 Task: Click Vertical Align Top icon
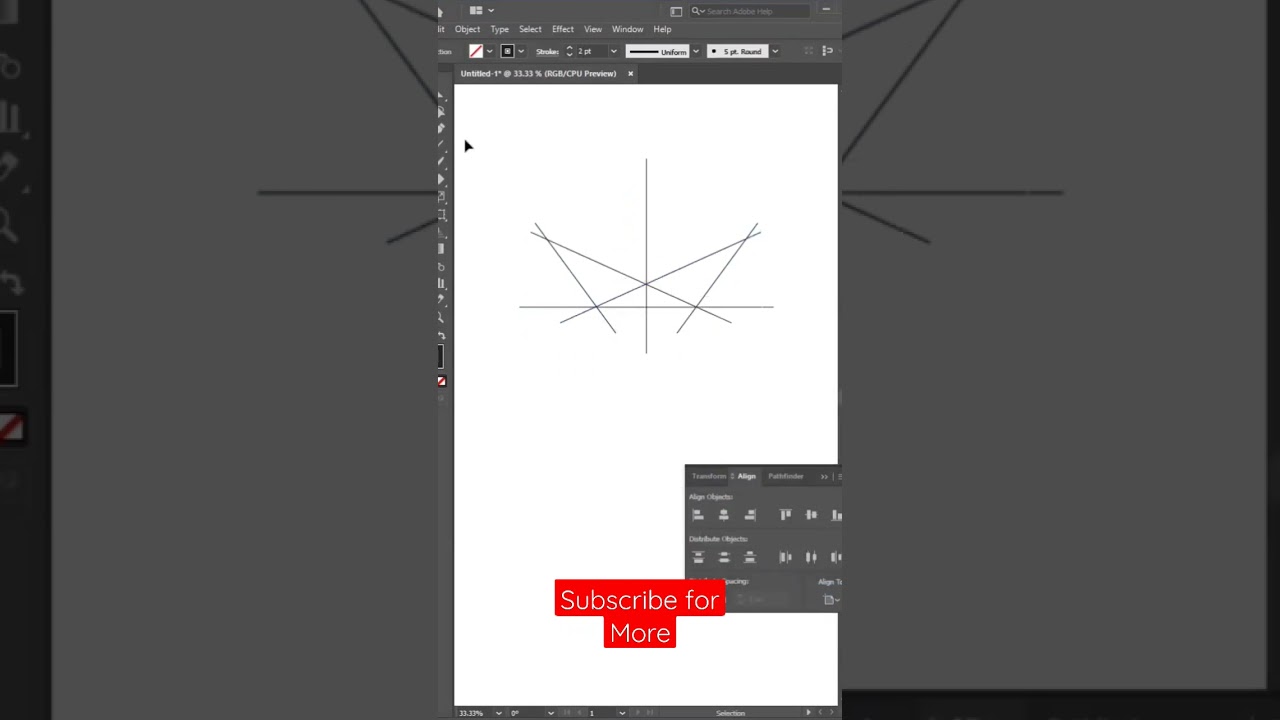786,515
